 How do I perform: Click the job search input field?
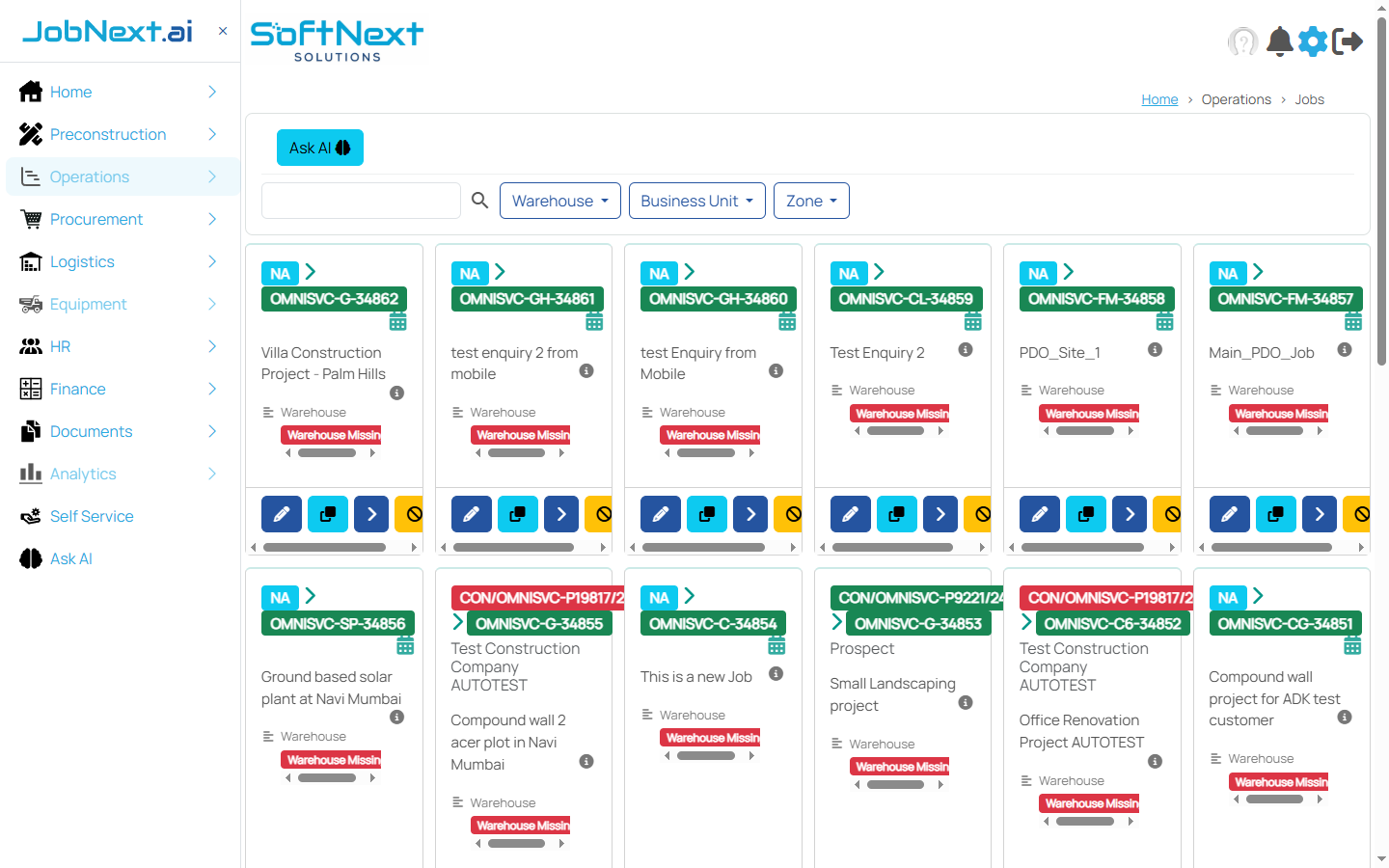(x=361, y=201)
